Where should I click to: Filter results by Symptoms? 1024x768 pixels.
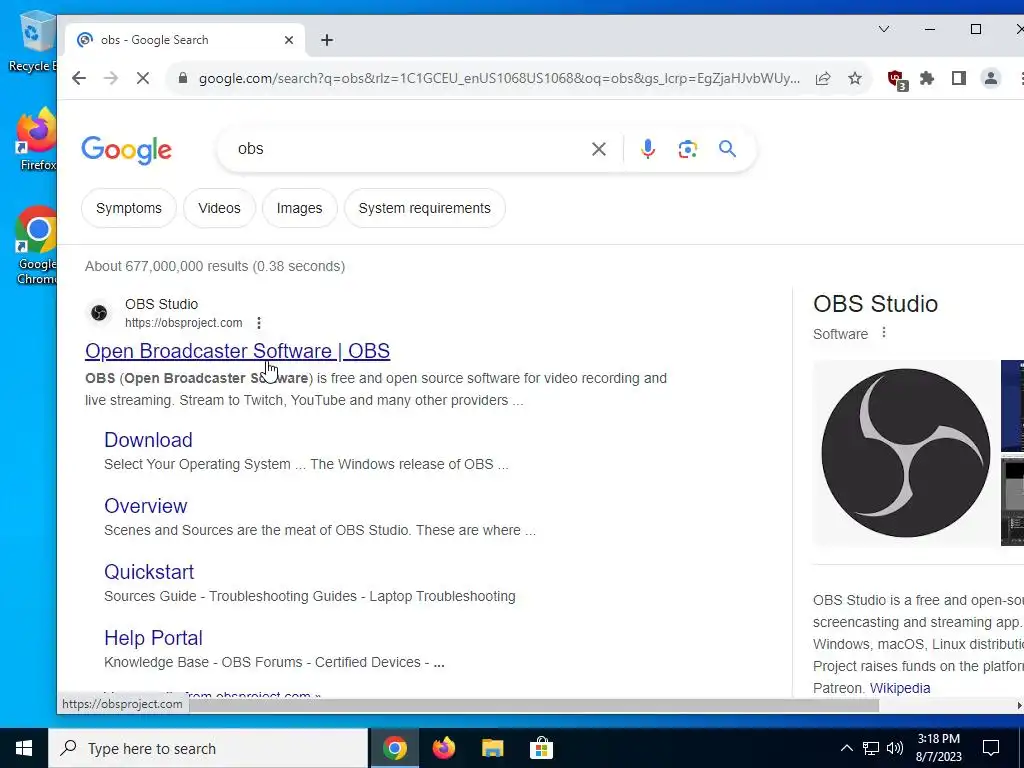coord(129,208)
